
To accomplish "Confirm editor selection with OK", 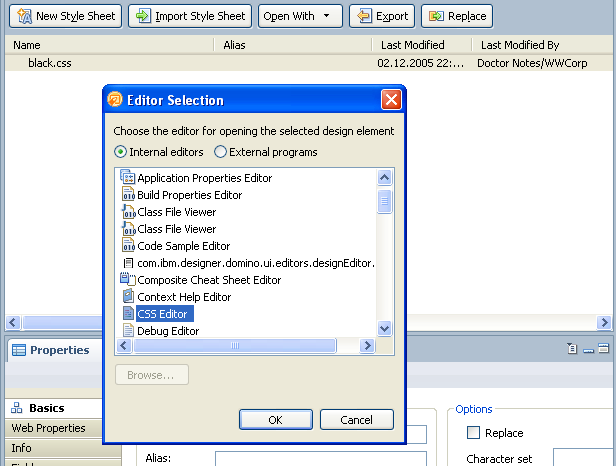I will coord(275,420).
